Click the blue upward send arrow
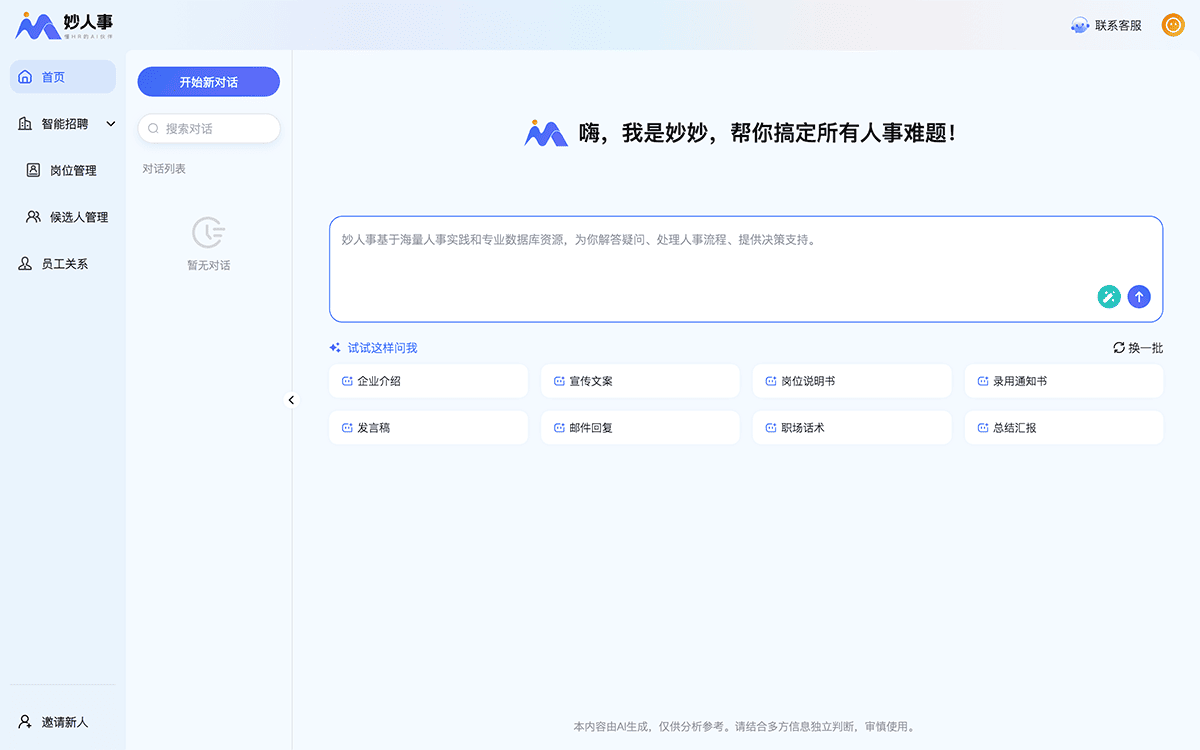Viewport: 1200px width, 750px height. 1139,296
